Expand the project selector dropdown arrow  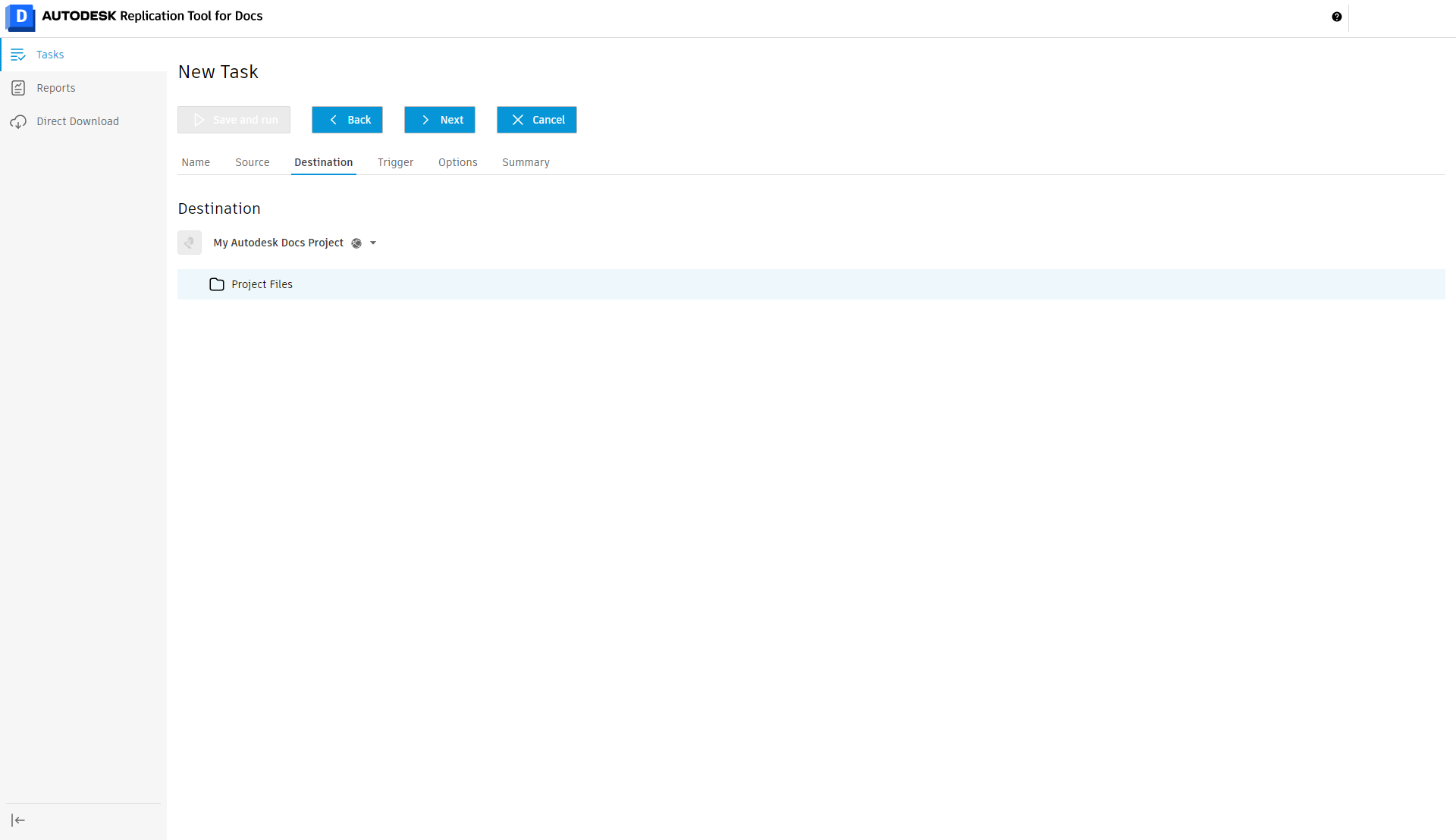coord(373,243)
